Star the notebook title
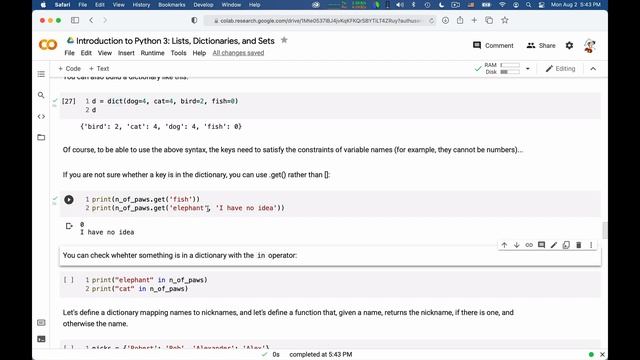 click(284, 40)
